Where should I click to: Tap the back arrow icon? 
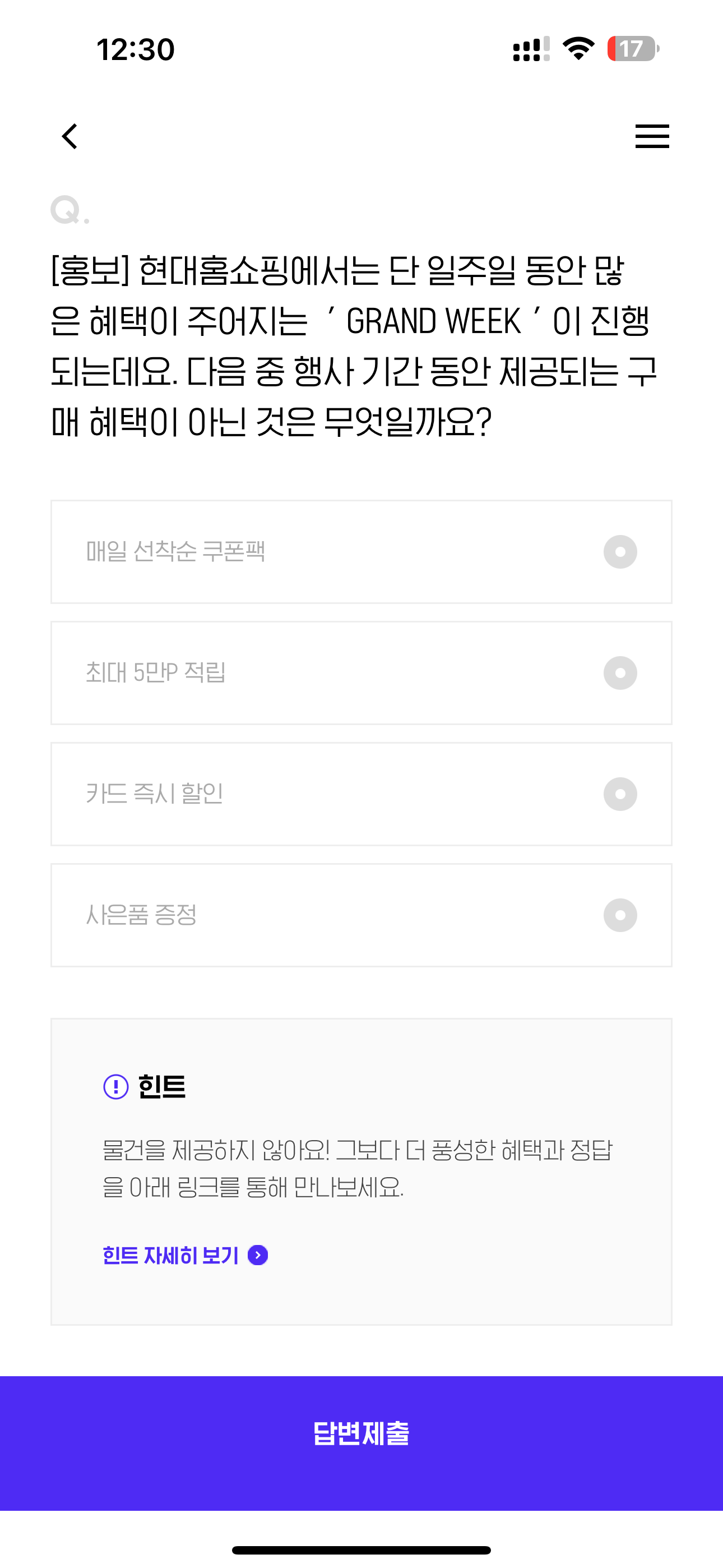point(70,136)
